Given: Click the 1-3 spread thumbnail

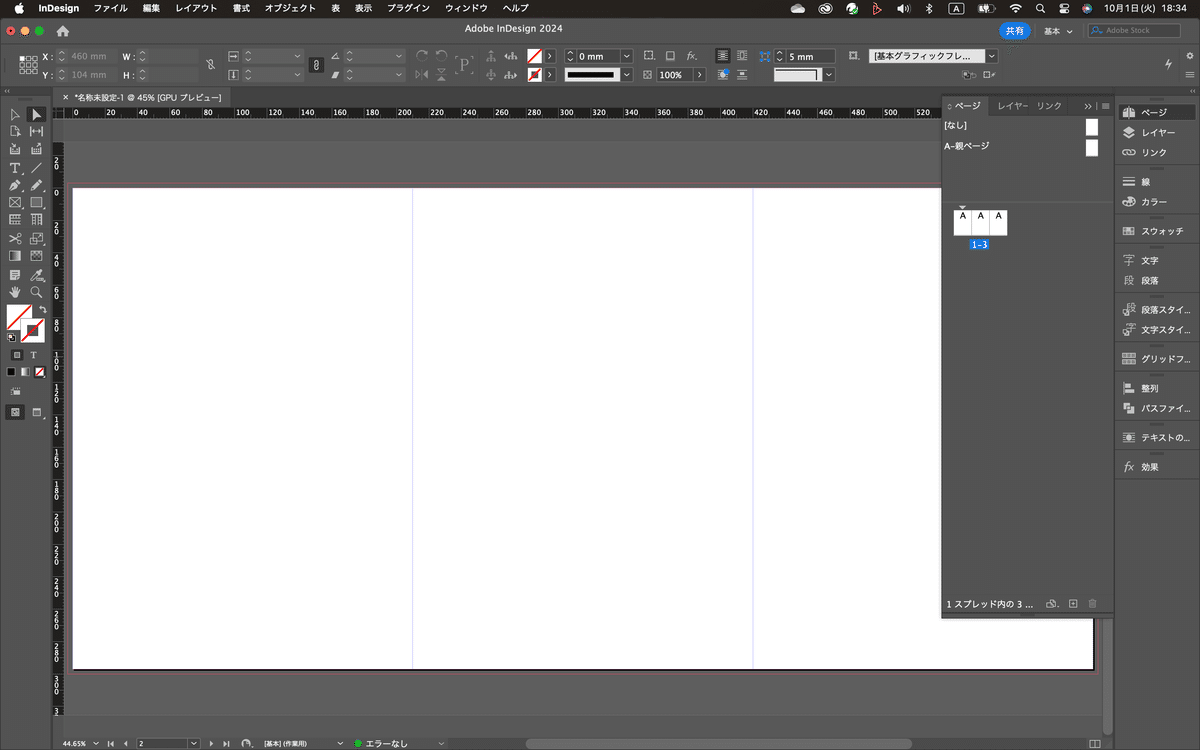Looking at the screenshot, I should coord(980,223).
